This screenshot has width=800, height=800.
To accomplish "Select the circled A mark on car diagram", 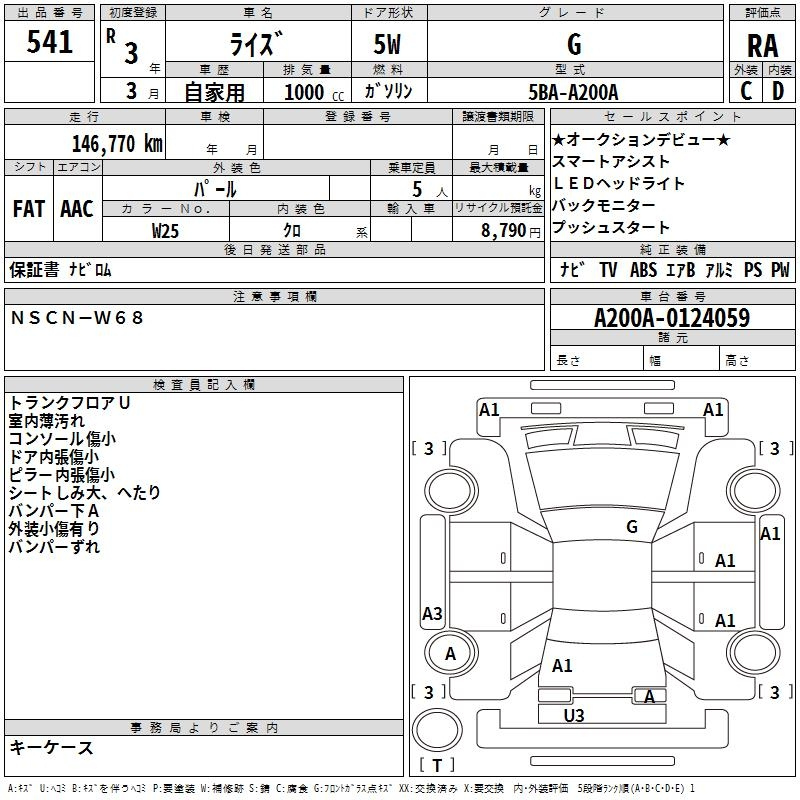I will click(x=450, y=653).
